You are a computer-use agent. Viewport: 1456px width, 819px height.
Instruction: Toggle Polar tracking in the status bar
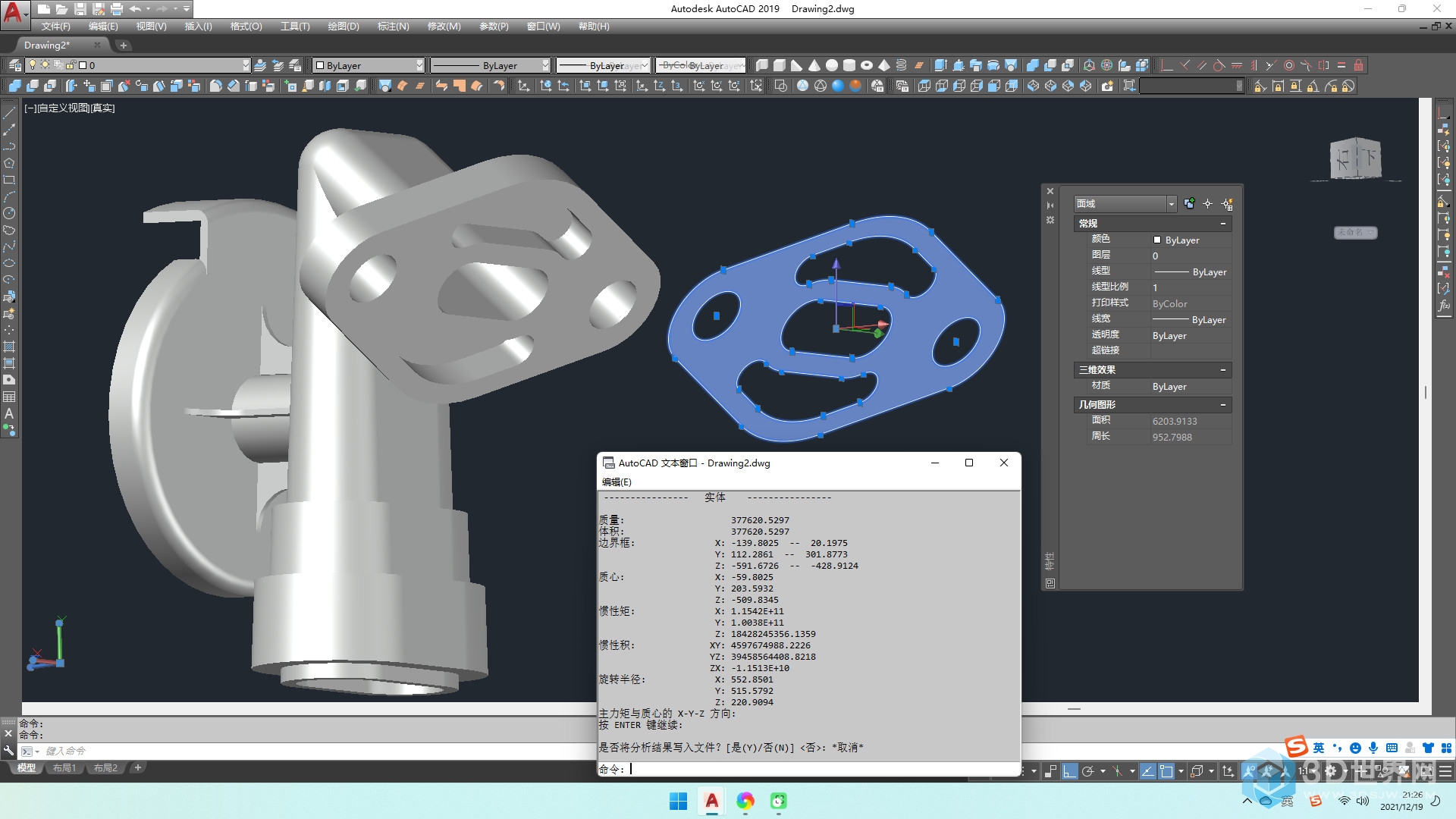(1088, 771)
